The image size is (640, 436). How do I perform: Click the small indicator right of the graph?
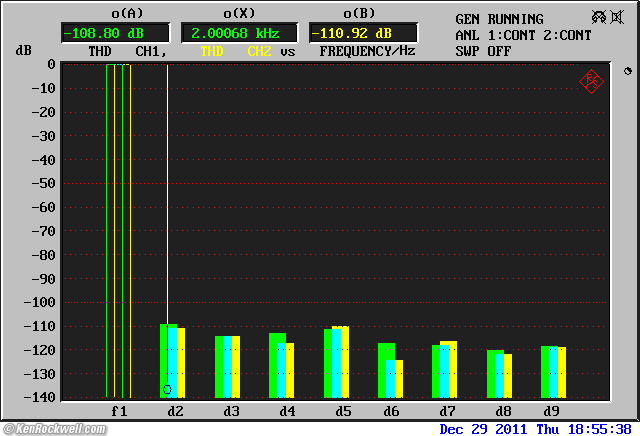pyautogui.click(x=628, y=71)
